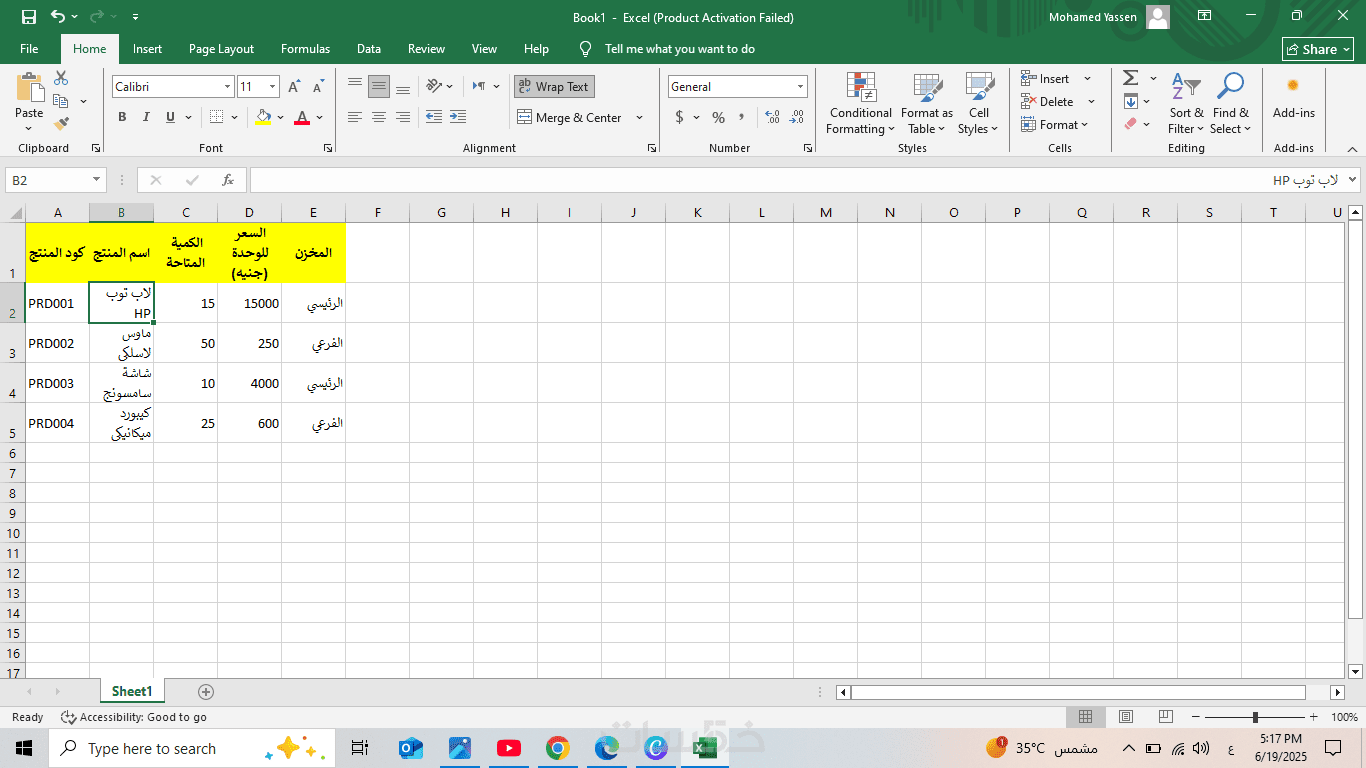1366x768 pixels.
Task: Apply the Comma Style icon
Action: 742,117
